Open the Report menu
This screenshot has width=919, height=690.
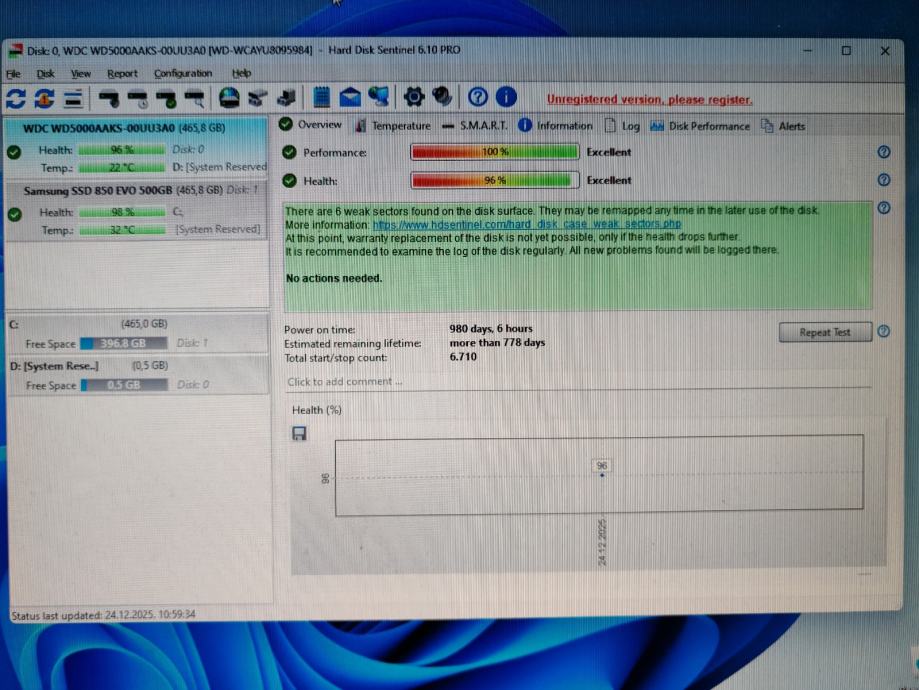122,74
